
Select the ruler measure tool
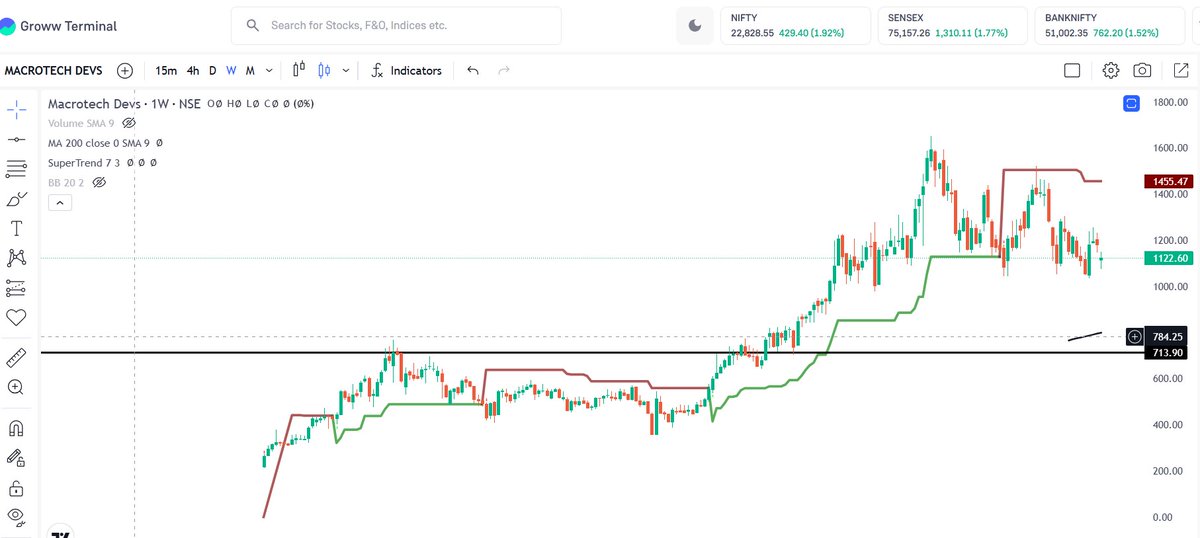(16, 358)
